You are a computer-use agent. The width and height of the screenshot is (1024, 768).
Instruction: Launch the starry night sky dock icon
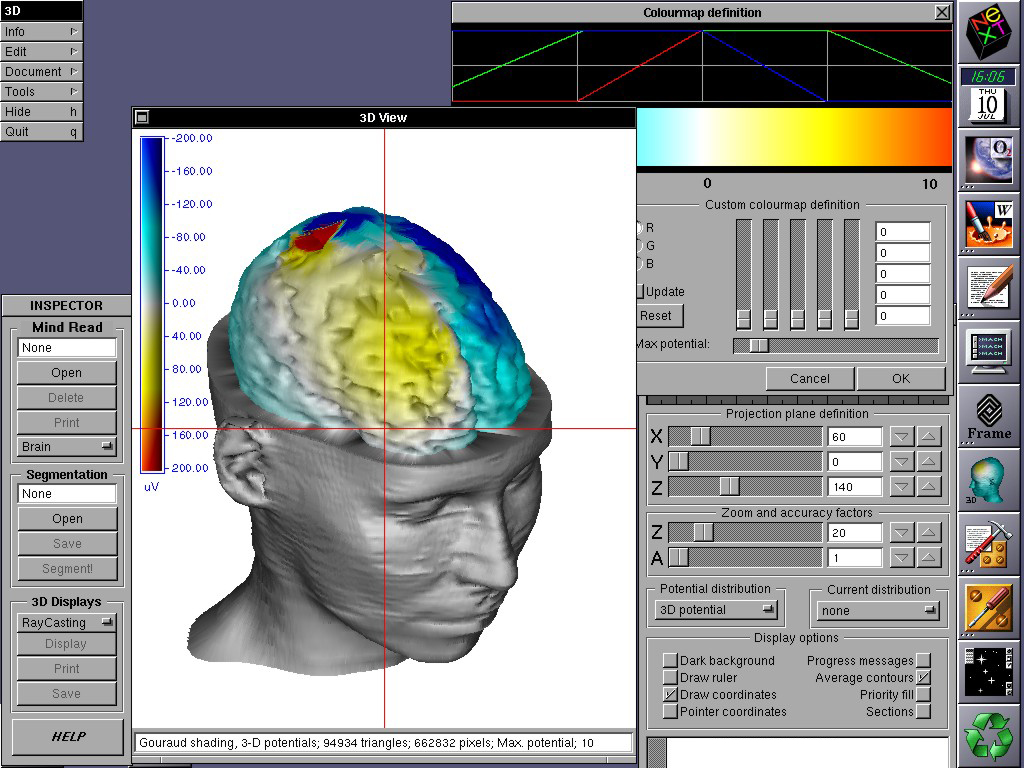[988, 671]
